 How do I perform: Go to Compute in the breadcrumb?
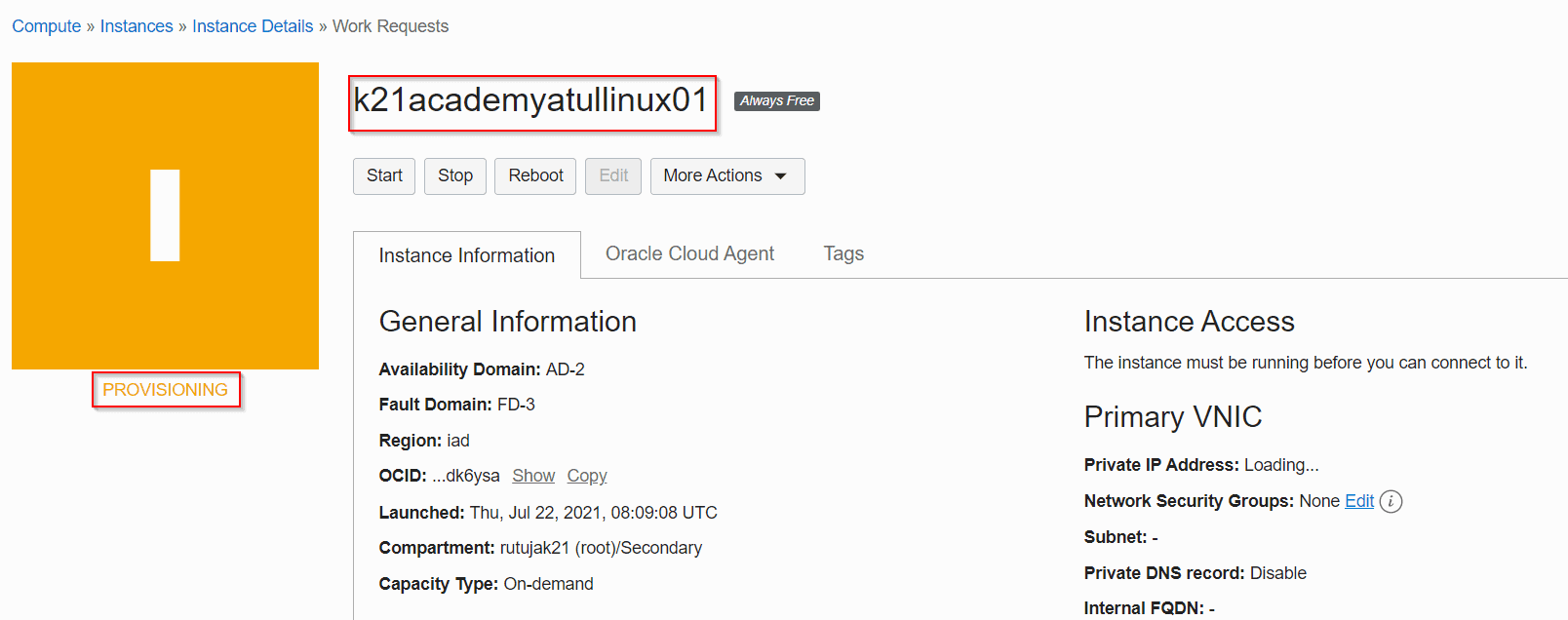tap(46, 26)
